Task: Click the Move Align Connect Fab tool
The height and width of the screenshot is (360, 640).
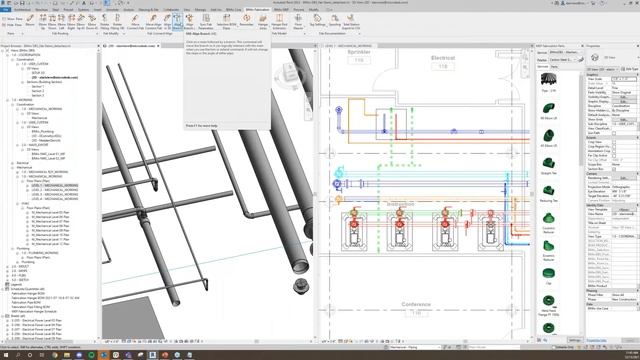Action: (x=153, y=22)
